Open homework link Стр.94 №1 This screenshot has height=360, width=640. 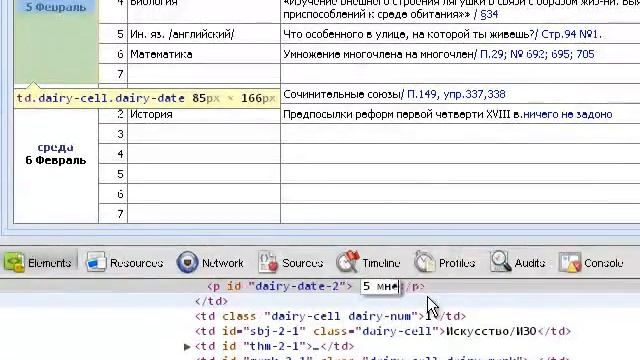pos(571,34)
